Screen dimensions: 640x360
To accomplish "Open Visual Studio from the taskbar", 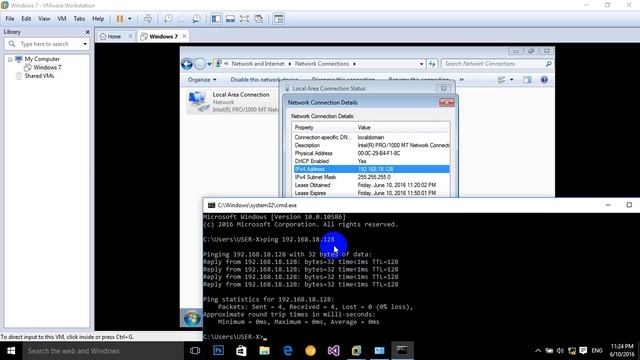I will coord(333,351).
